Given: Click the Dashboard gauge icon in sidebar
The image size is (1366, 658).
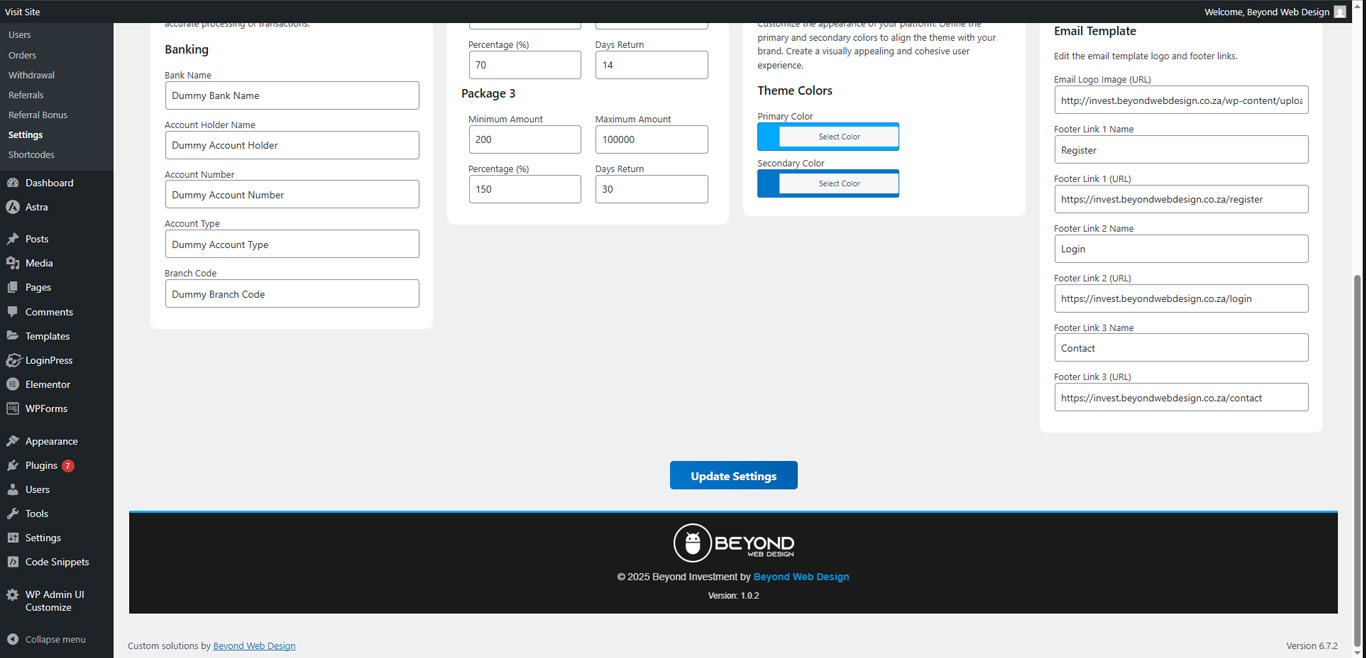Looking at the screenshot, I should click(x=12, y=183).
